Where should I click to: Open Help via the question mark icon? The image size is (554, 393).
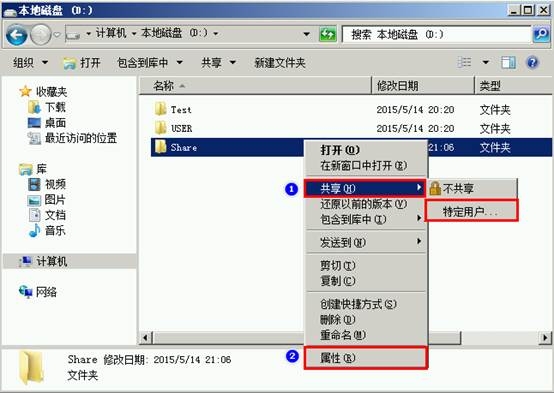click(532, 63)
